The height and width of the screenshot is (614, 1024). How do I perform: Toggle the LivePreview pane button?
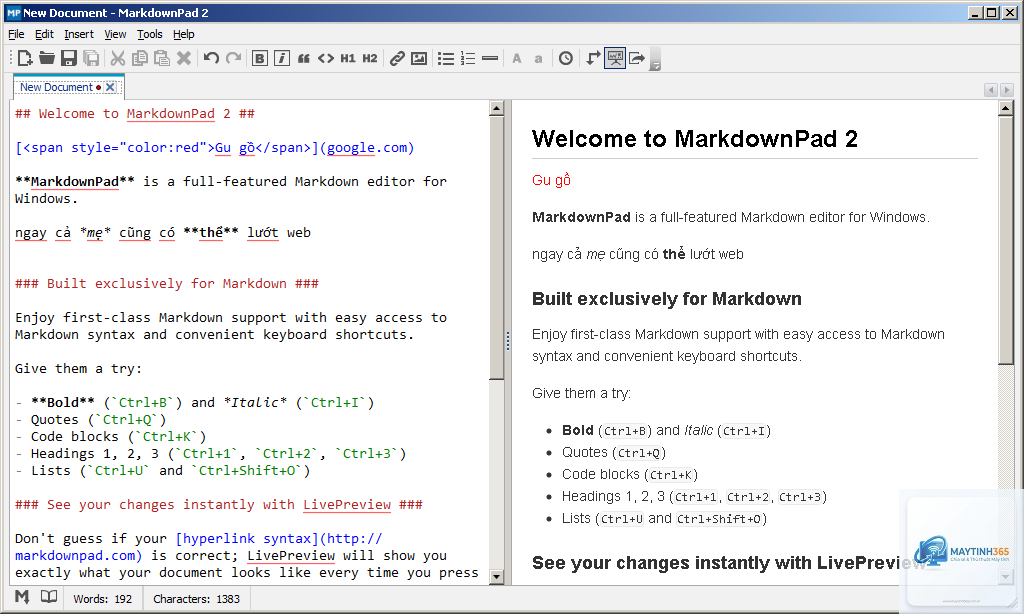pyautogui.click(x=615, y=58)
